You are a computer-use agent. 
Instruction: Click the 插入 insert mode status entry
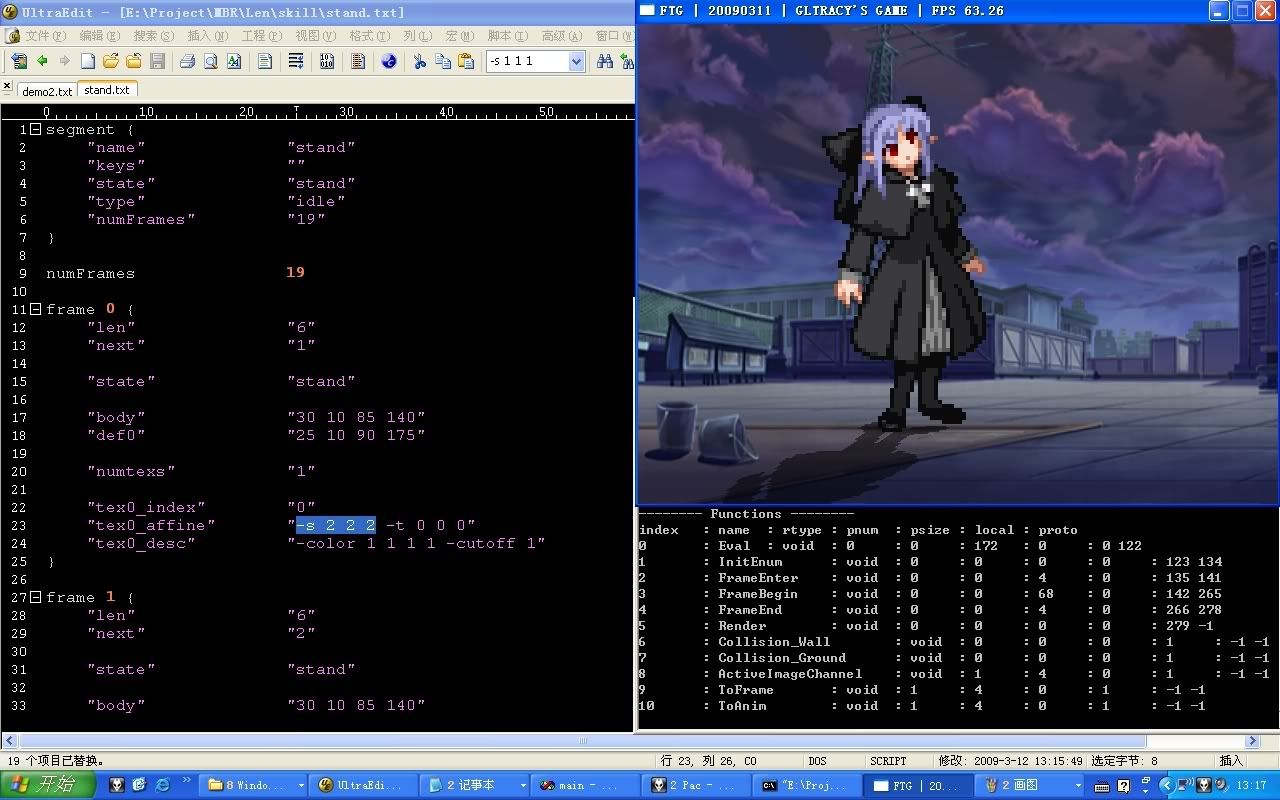[1231, 761]
